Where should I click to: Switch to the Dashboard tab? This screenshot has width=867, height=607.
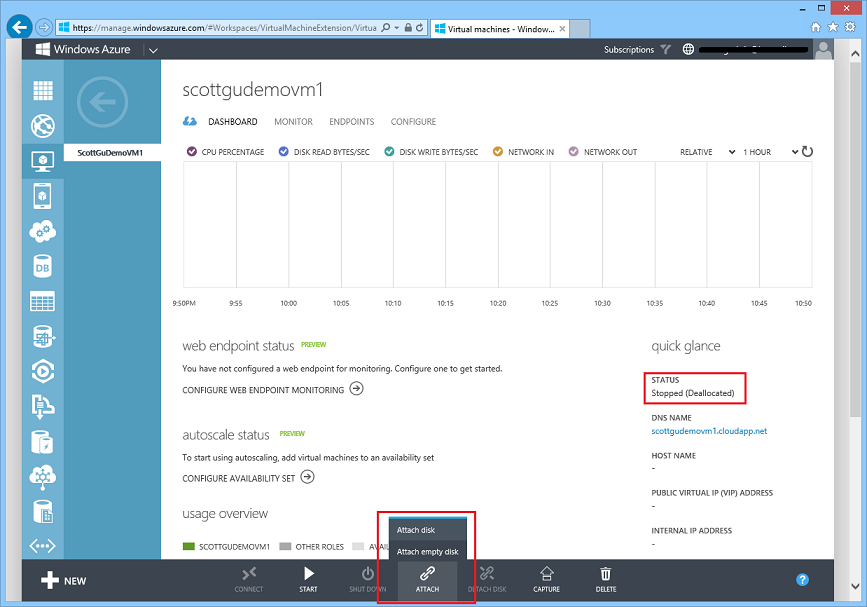point(233,122)
